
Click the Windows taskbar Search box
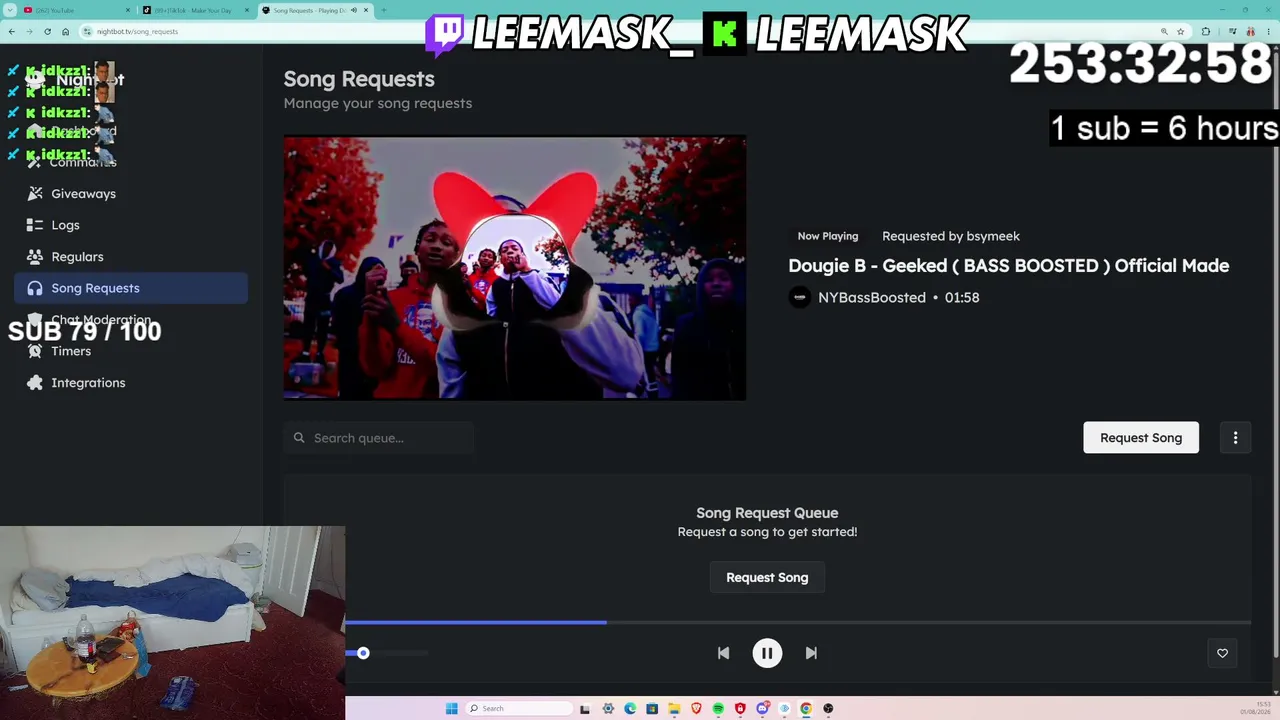tap(520, 709)
